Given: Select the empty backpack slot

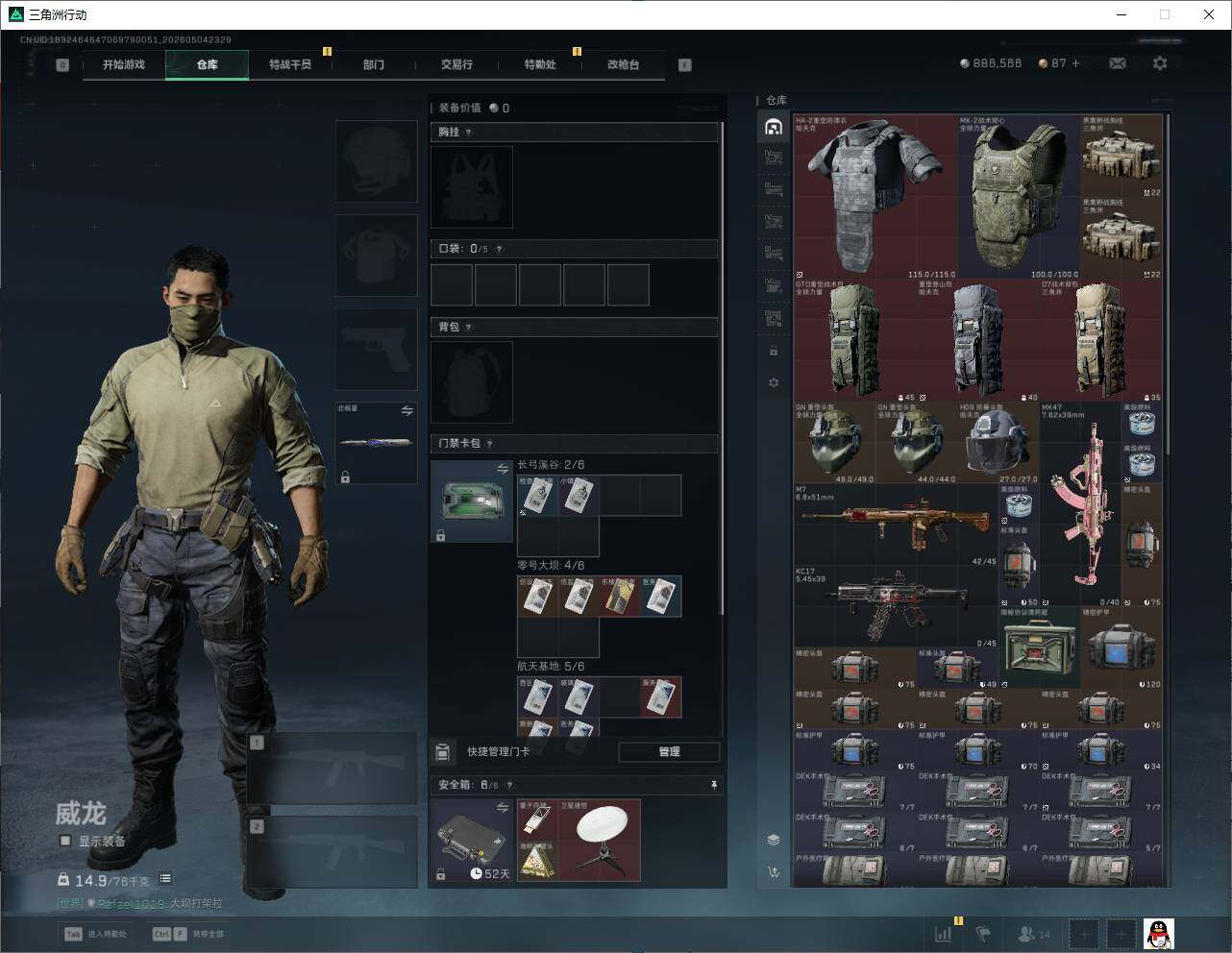Looking at the screenshot, I should [x=472, y=382].
